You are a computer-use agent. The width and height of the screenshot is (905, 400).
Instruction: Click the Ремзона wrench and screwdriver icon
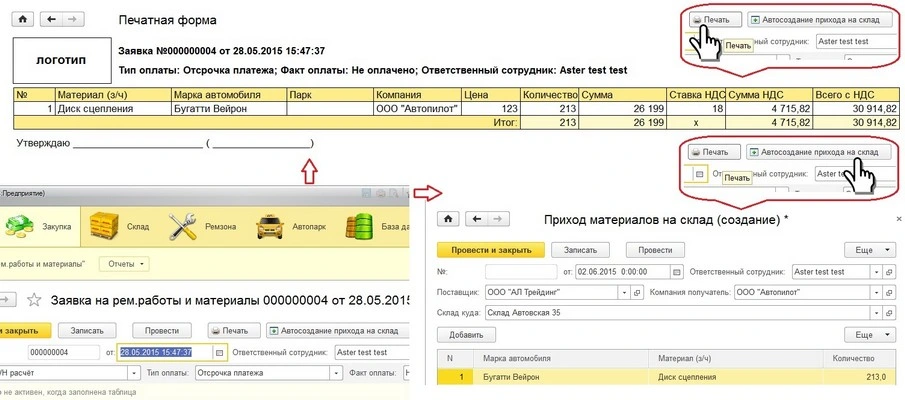point(182,226)
